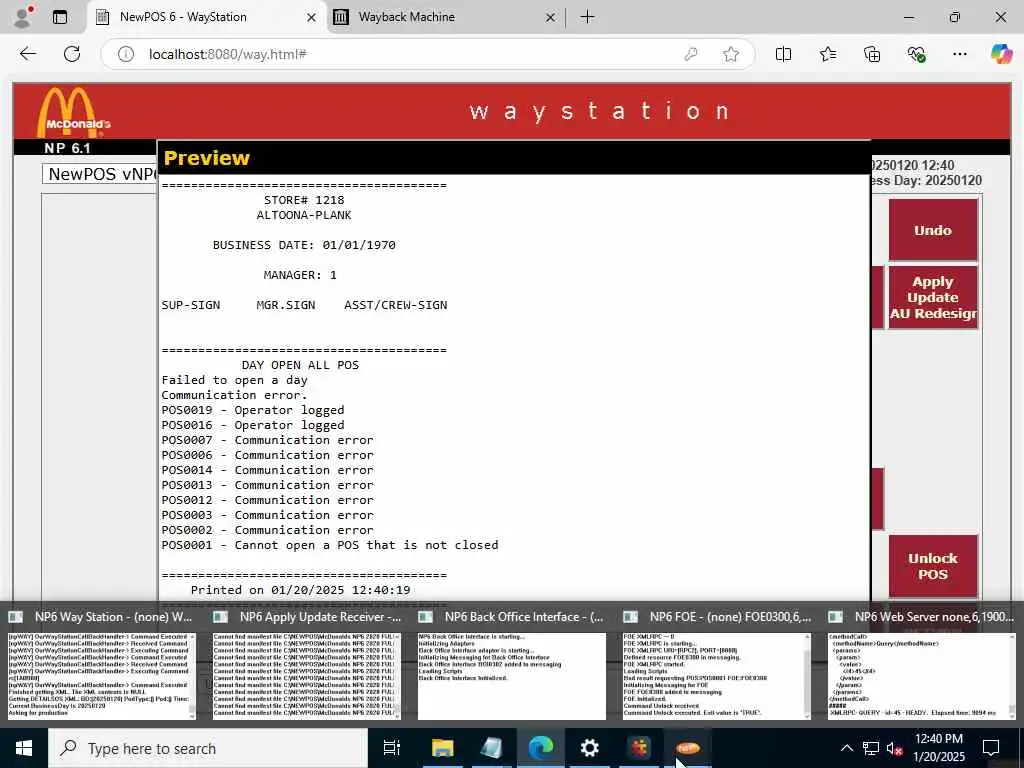The image size is (1024, 768).
Task: Click the 'STORE# 1218' line
Action: point(304,200)
